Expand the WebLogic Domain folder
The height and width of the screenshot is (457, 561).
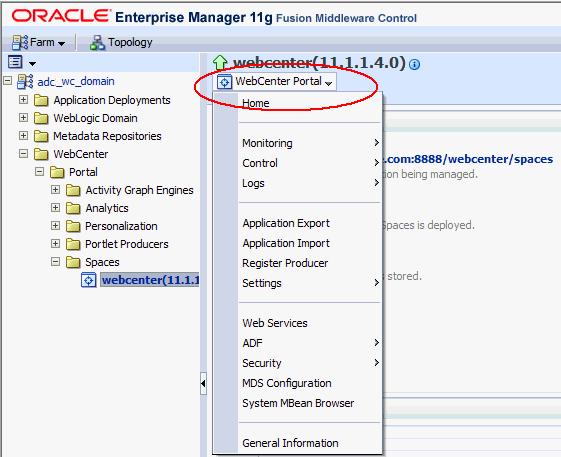tap(23, 117)
